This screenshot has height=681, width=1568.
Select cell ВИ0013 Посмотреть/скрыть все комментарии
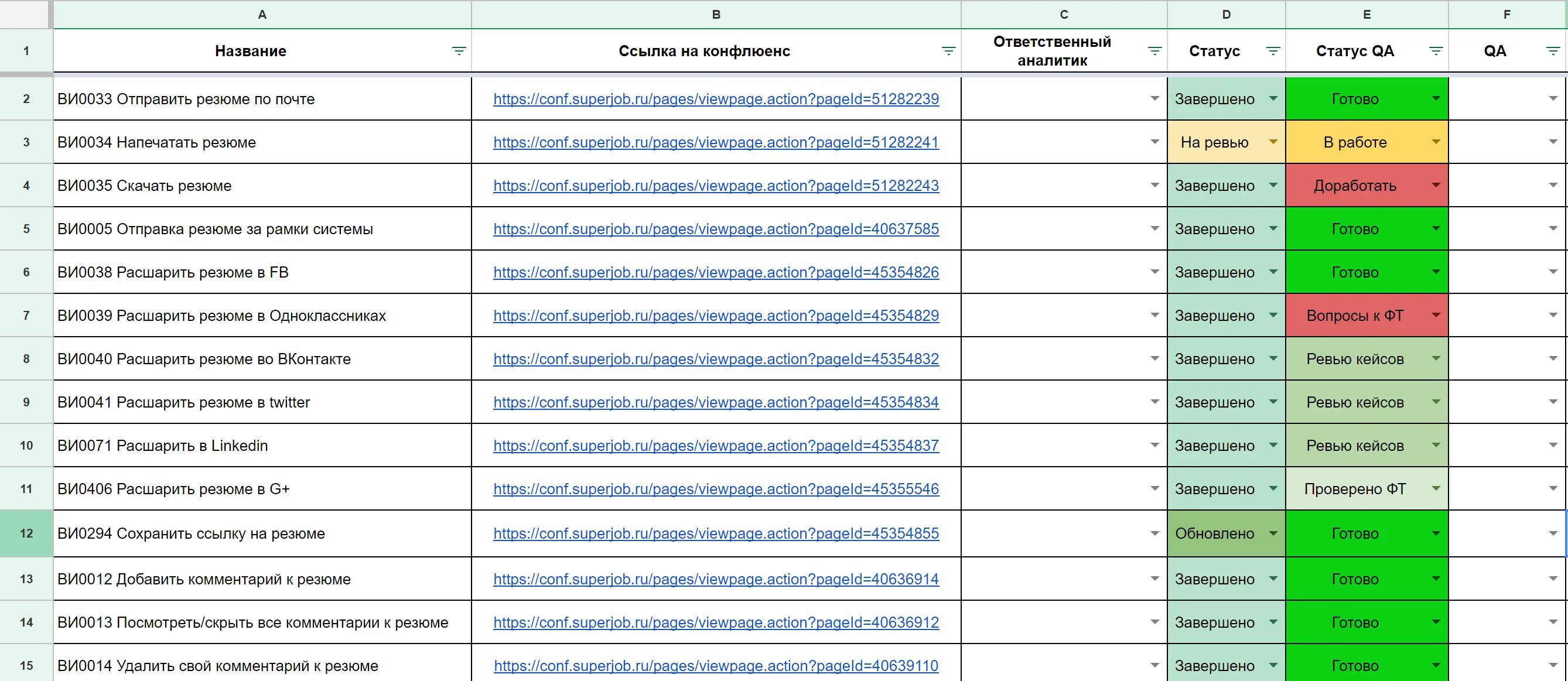(262, 622)
